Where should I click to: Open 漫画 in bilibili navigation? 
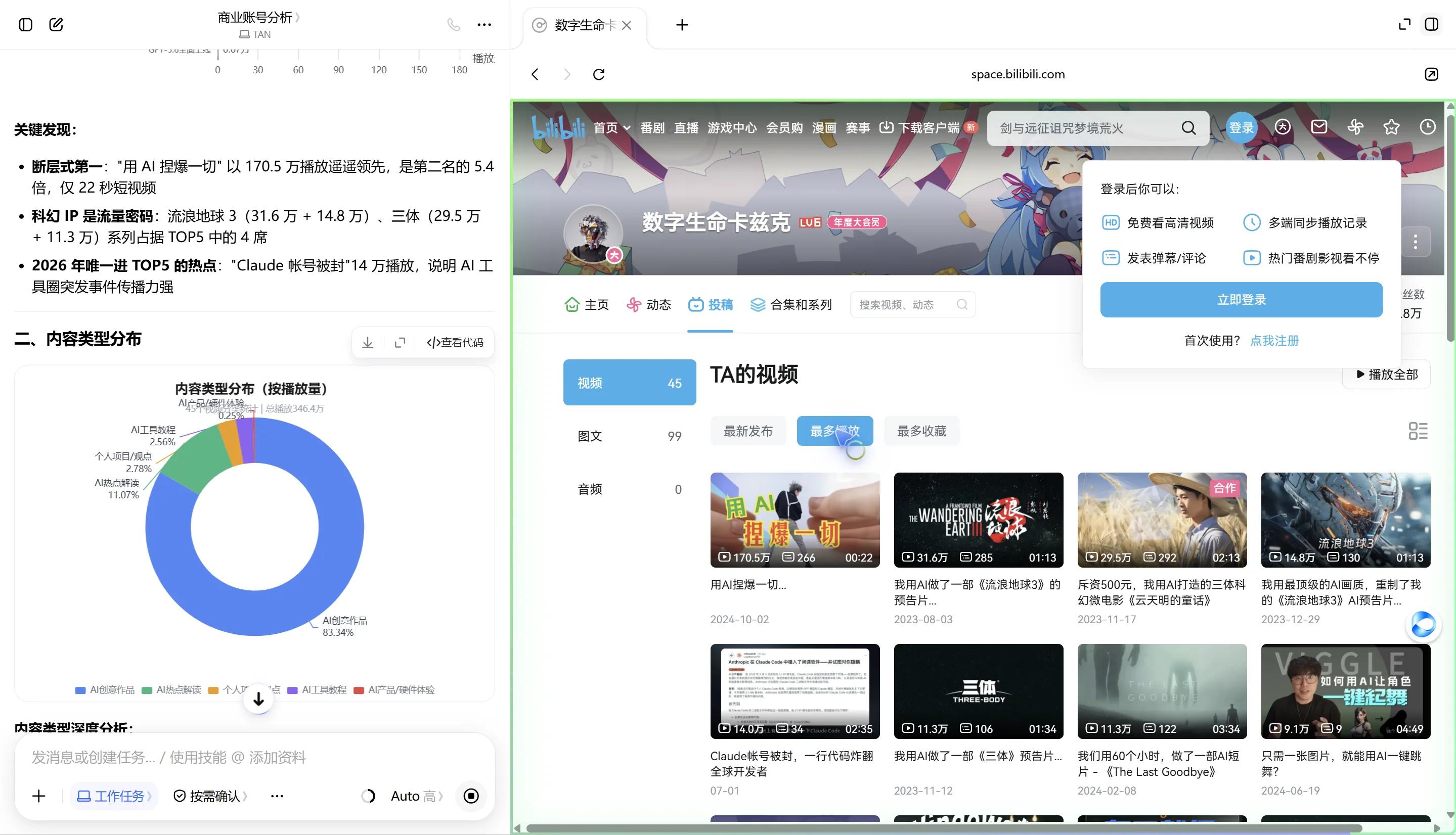pos(824,127)
